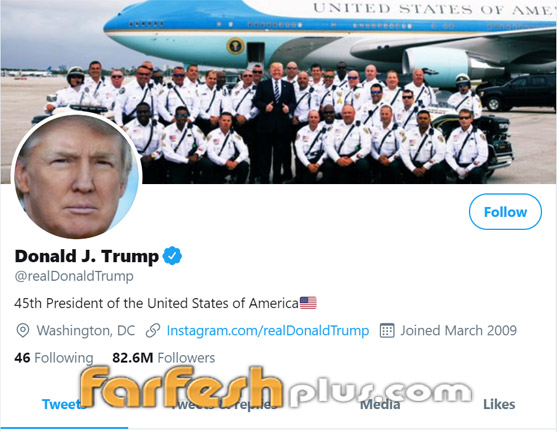The image size is (560, 432).
Task: Click the presidential seal on the airplane
Action: (x=235, y=46)
